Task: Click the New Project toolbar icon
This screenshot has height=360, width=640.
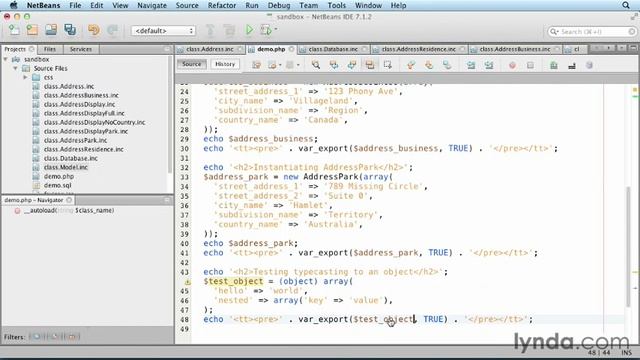Action: [x=32, y=30]
